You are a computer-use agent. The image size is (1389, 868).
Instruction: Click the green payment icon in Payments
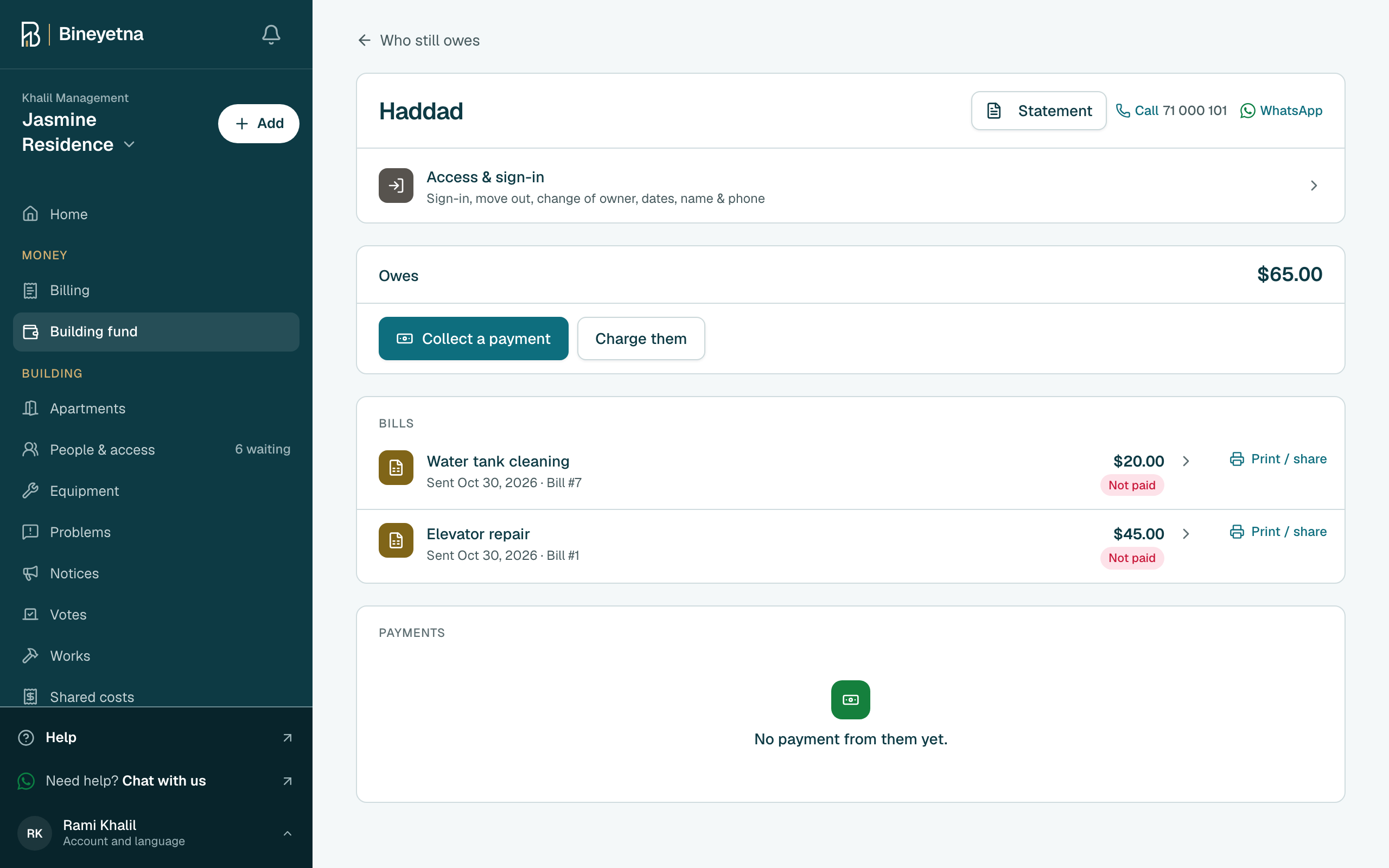(x=851, y=700)
